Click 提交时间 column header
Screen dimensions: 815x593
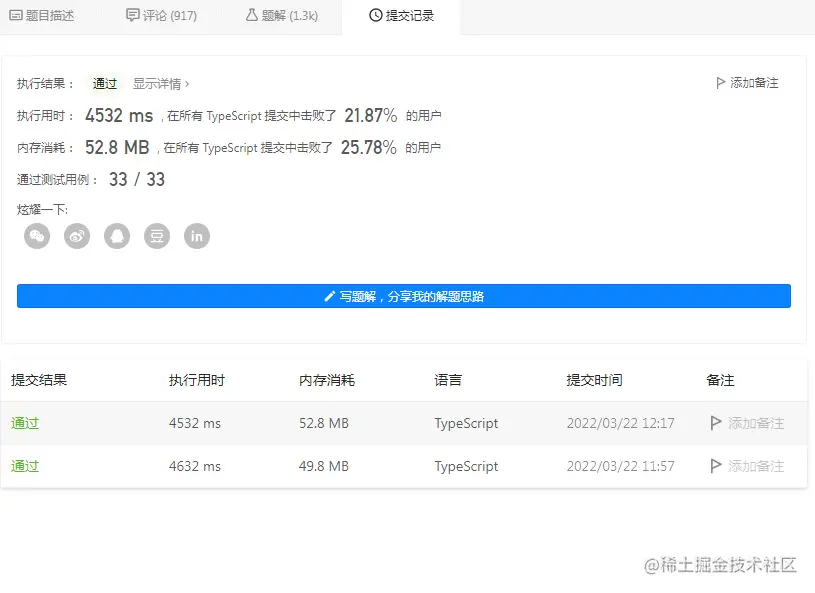coord(595,380)
